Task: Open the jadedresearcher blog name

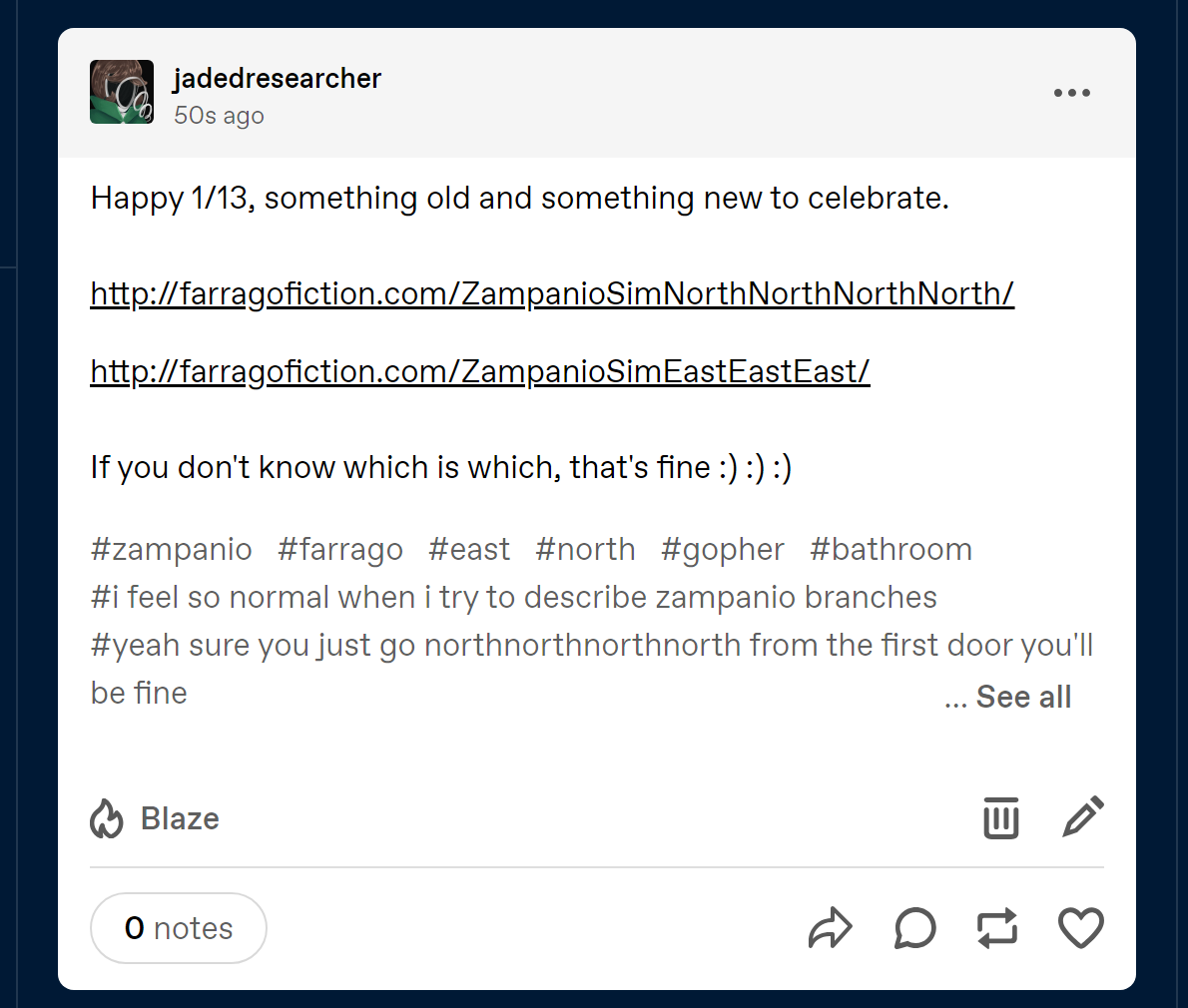Action: [278, 78]
